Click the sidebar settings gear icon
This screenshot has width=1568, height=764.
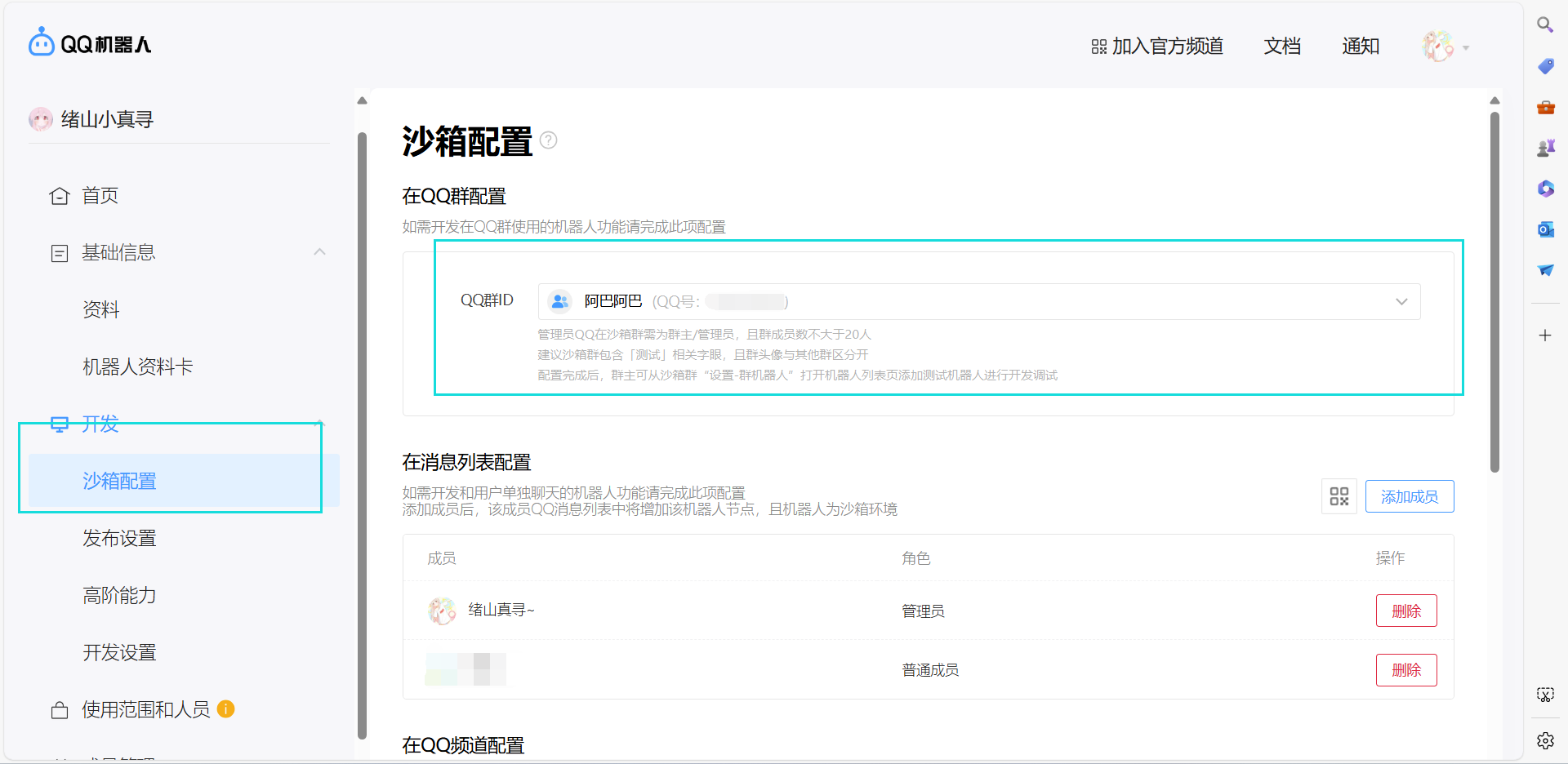[1545, 740]
